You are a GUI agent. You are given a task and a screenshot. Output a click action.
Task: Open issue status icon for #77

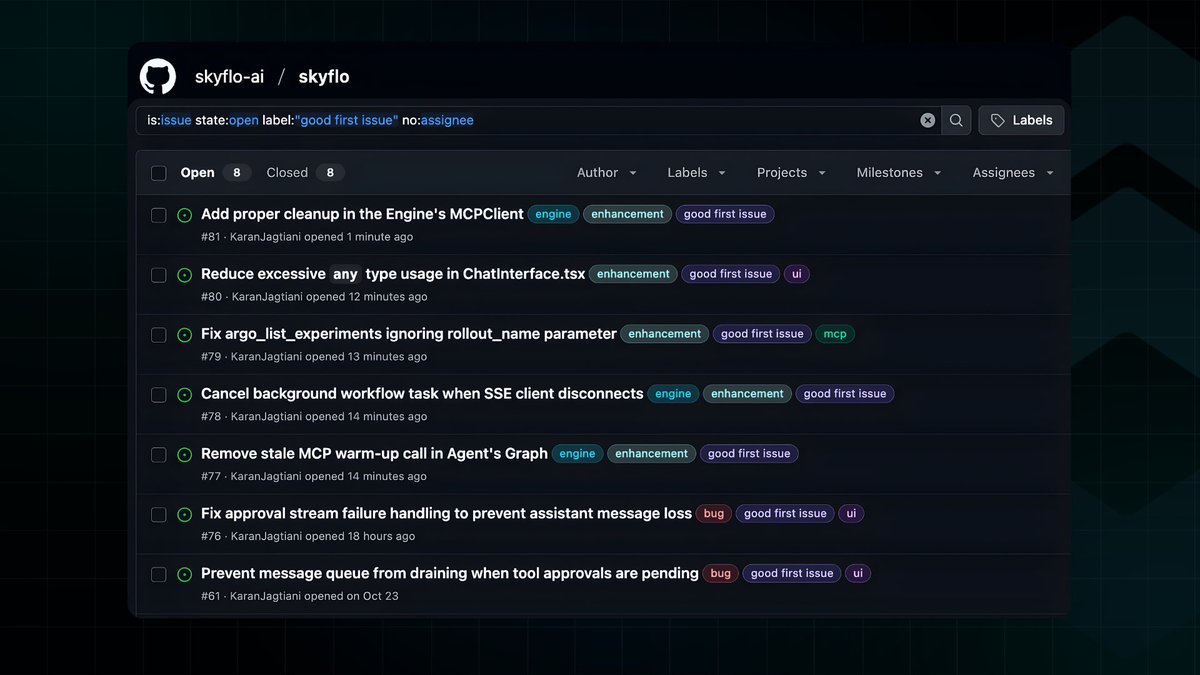(184, 455)
